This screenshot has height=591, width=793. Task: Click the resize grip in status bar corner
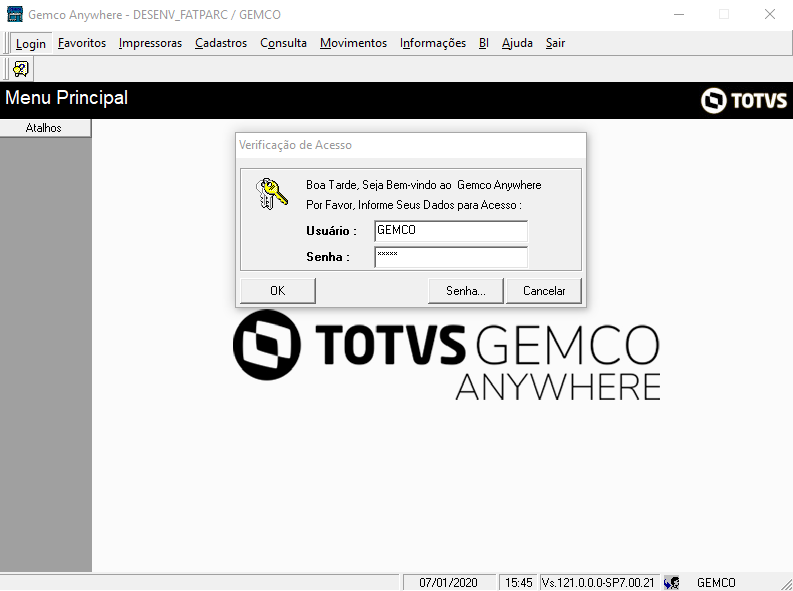(787, 585)
